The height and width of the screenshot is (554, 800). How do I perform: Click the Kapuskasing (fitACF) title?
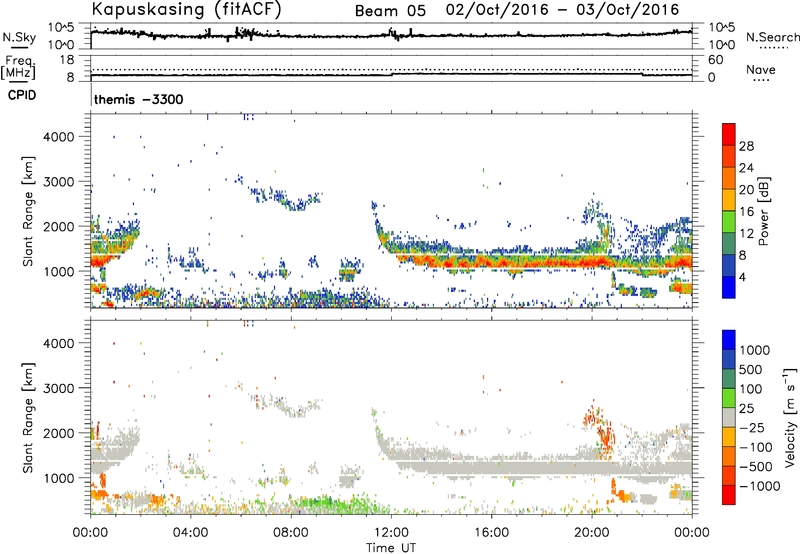186,9
